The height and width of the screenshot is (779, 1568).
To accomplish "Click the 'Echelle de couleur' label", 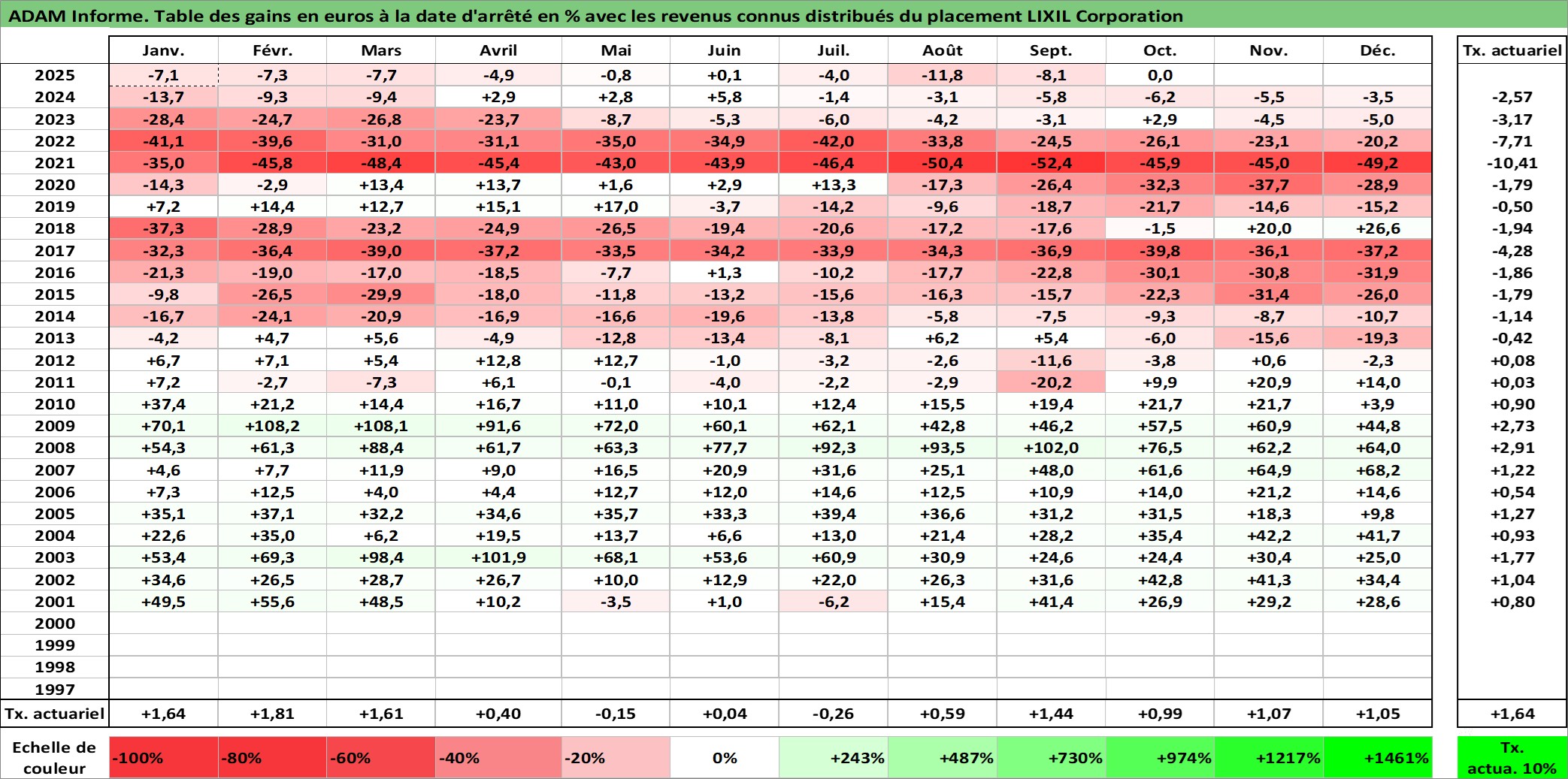I will tap(55, 757).
